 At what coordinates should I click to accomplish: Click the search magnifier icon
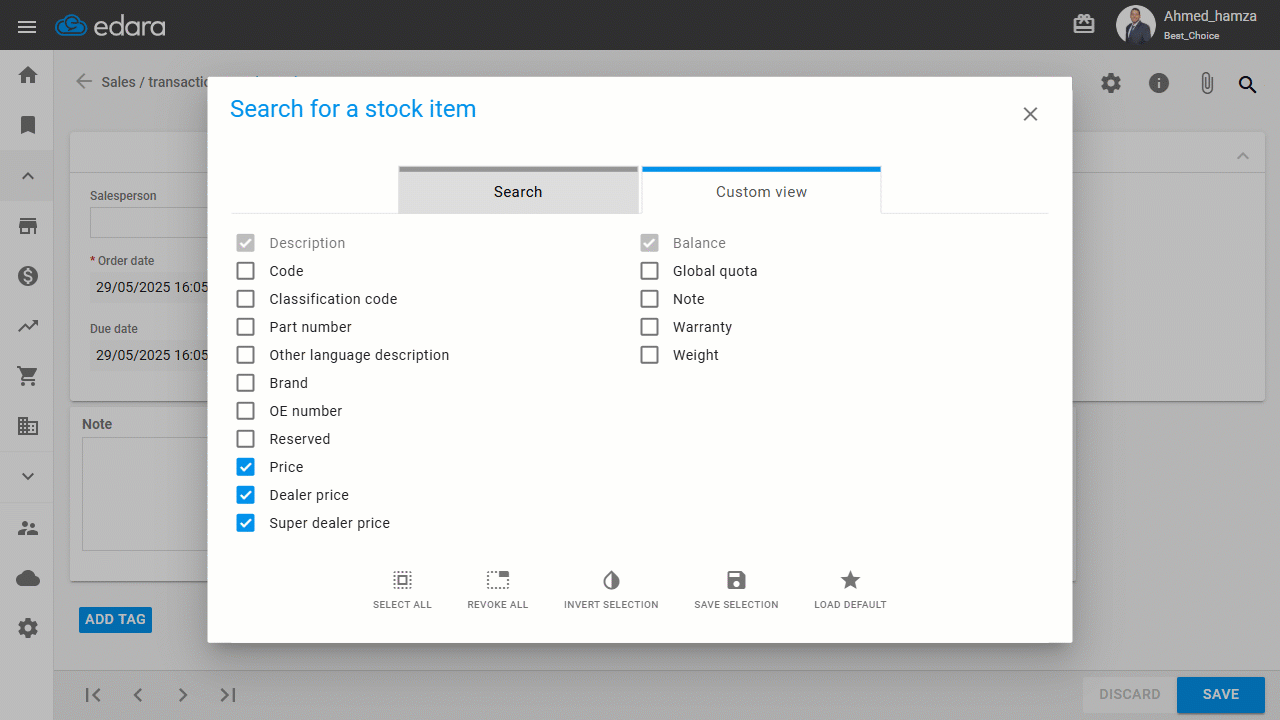(1247, 84)
